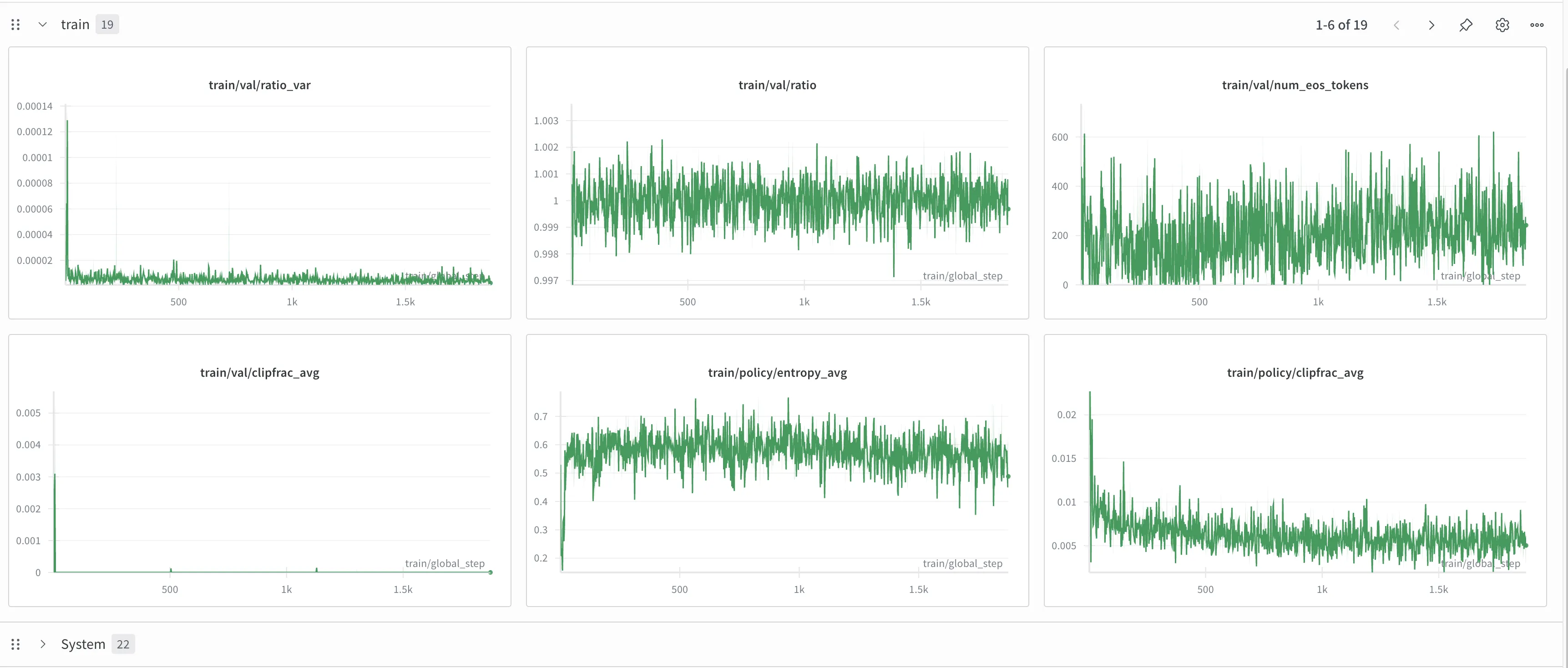The image size is (1568, 668).
Task: Click the 1-6 of 19 pagination label
Action: click(1341, 25)
